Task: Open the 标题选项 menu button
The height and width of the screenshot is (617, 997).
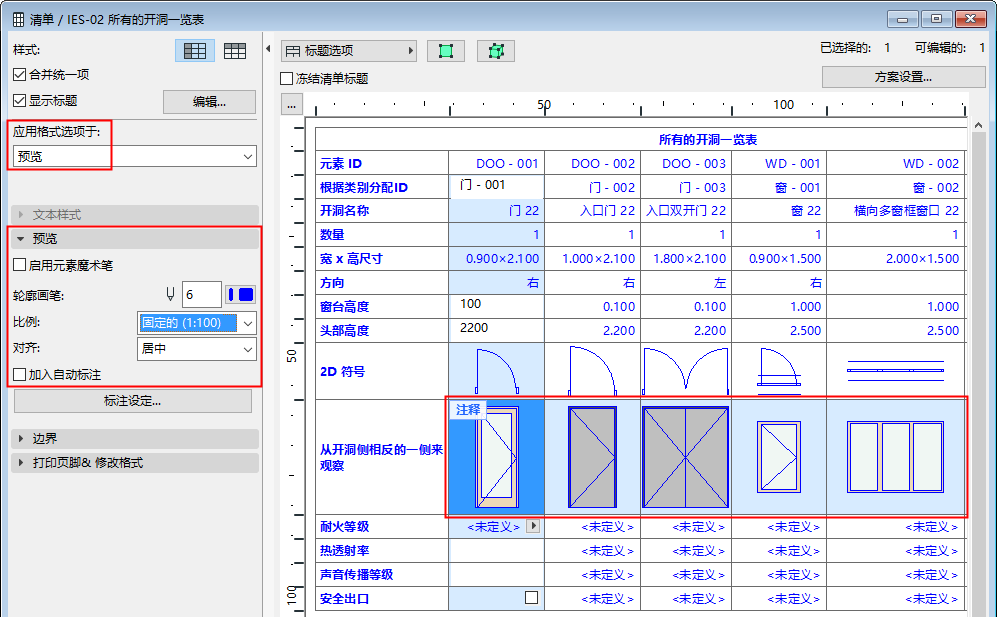Action: (348, 51)
